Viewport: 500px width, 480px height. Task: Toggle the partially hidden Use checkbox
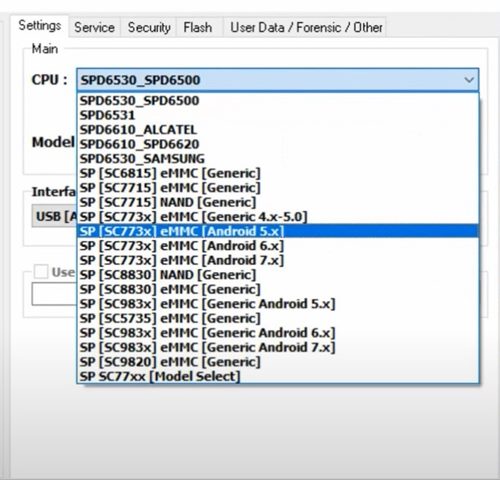41,272
